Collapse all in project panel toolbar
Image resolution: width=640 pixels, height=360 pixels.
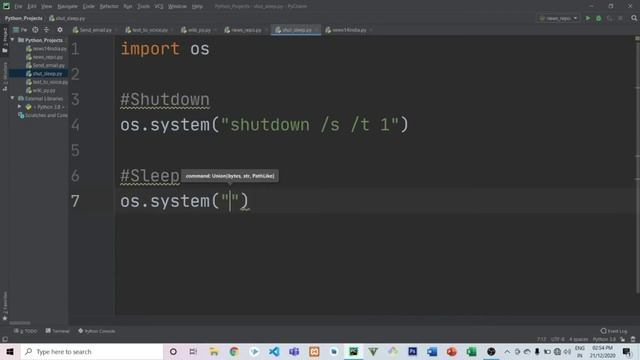pos(46,30)
